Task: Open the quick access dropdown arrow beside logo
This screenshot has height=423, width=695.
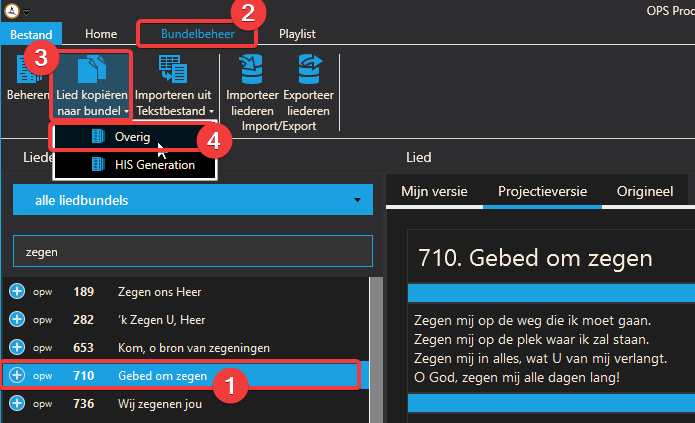Action: coord(27,12)
